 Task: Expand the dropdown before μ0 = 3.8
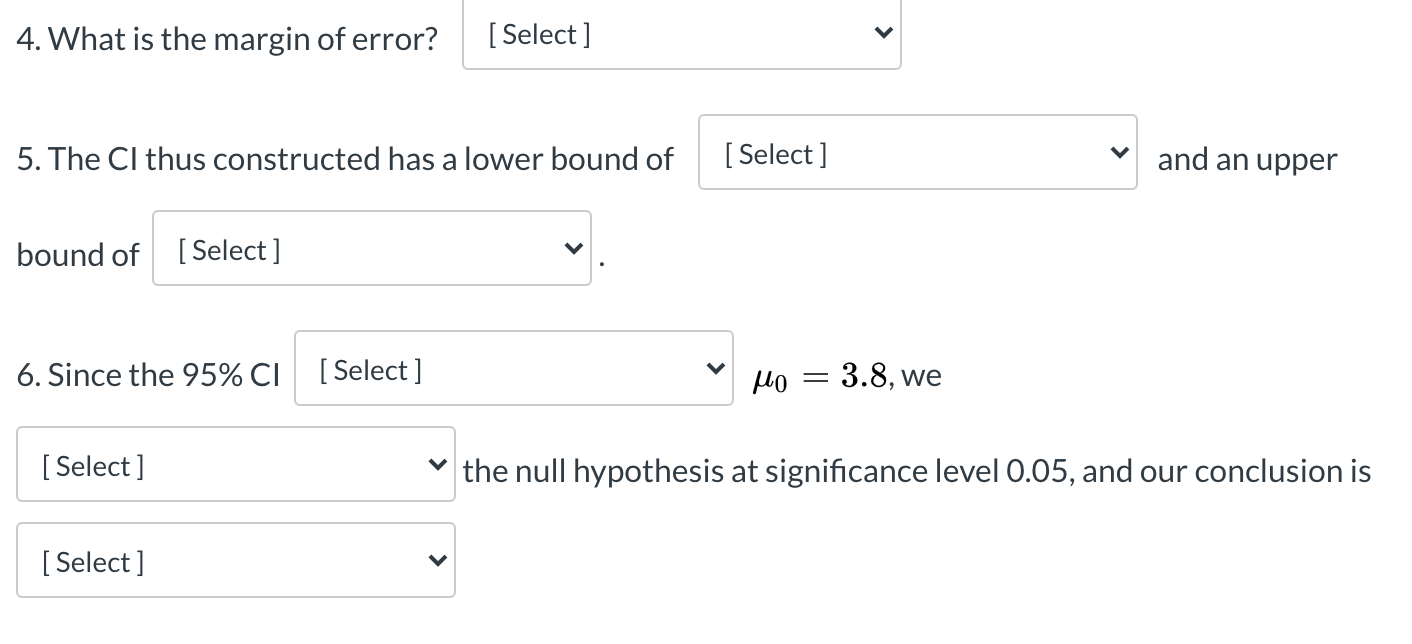(x=512, y=369)
